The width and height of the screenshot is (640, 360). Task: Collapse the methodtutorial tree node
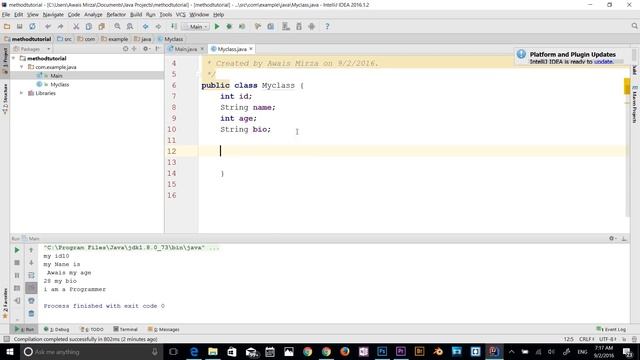click(x=14, y=58)
